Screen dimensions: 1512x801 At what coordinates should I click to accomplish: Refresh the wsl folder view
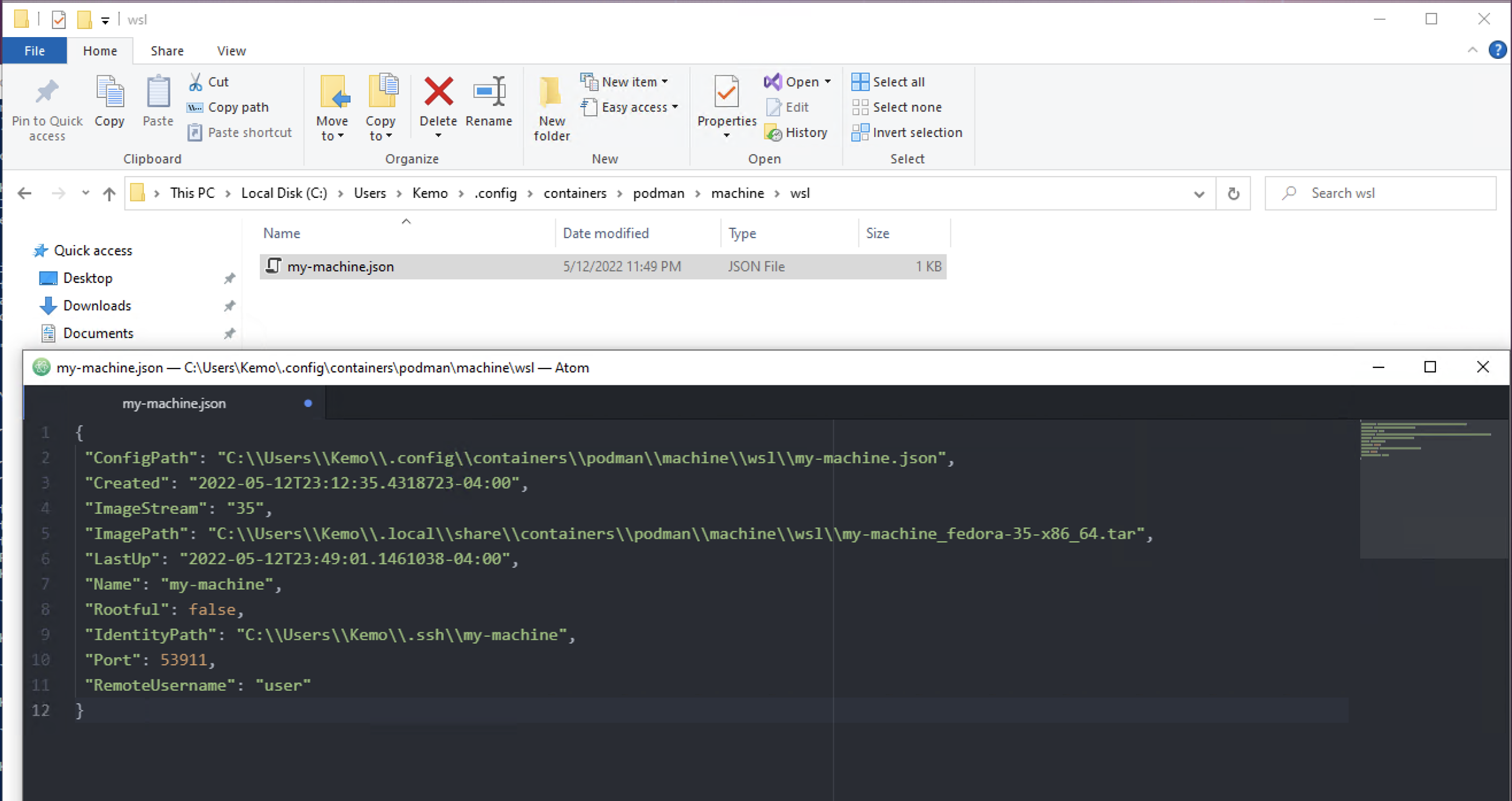pos(1233,193)
